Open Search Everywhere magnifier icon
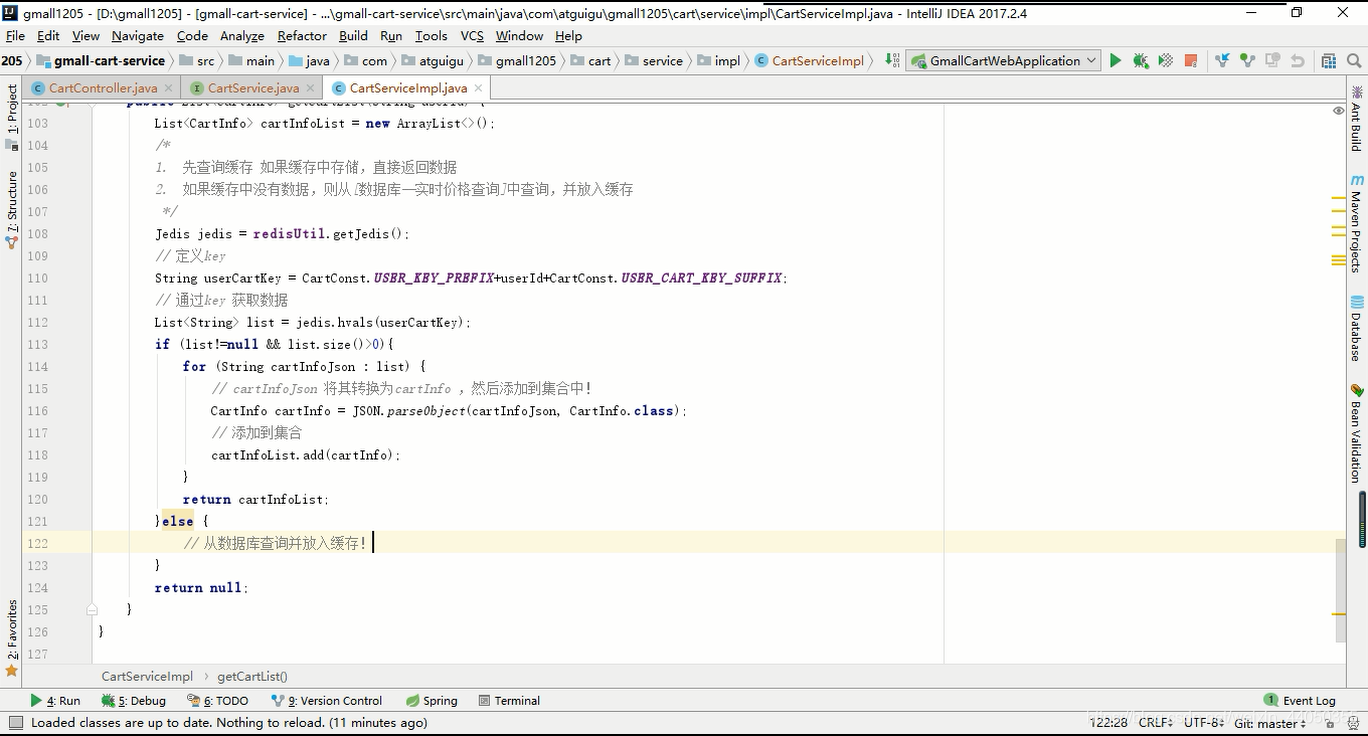 click(1354, 61)
